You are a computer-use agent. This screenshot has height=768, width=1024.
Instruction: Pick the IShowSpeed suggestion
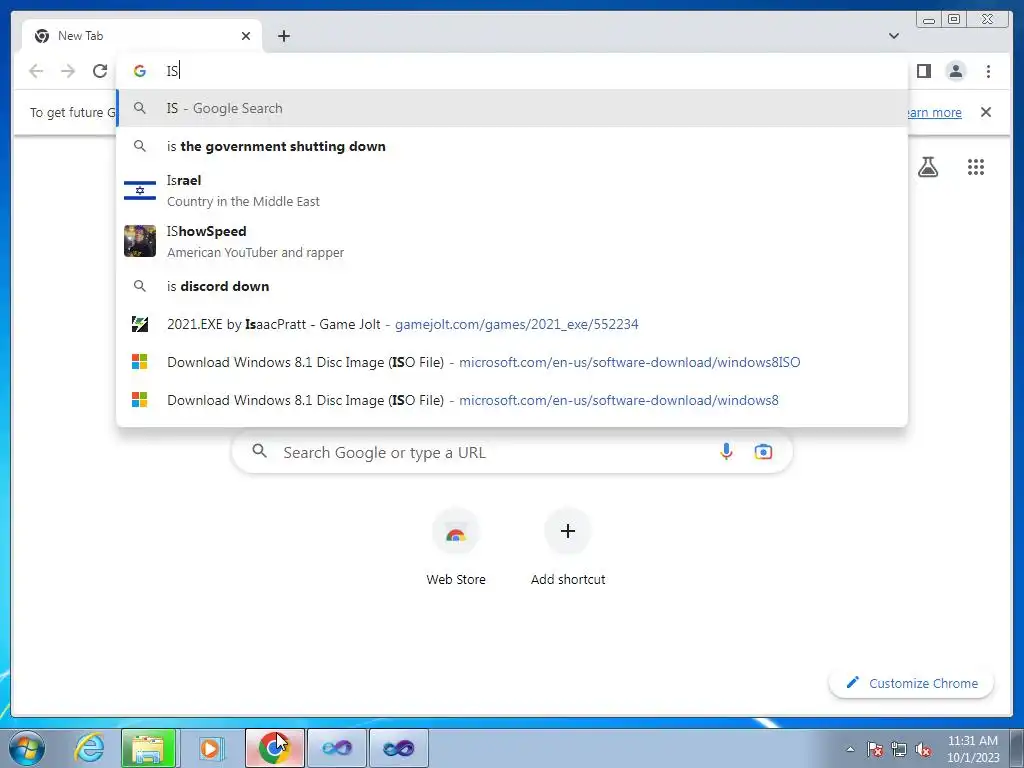[x=512, y=242]
